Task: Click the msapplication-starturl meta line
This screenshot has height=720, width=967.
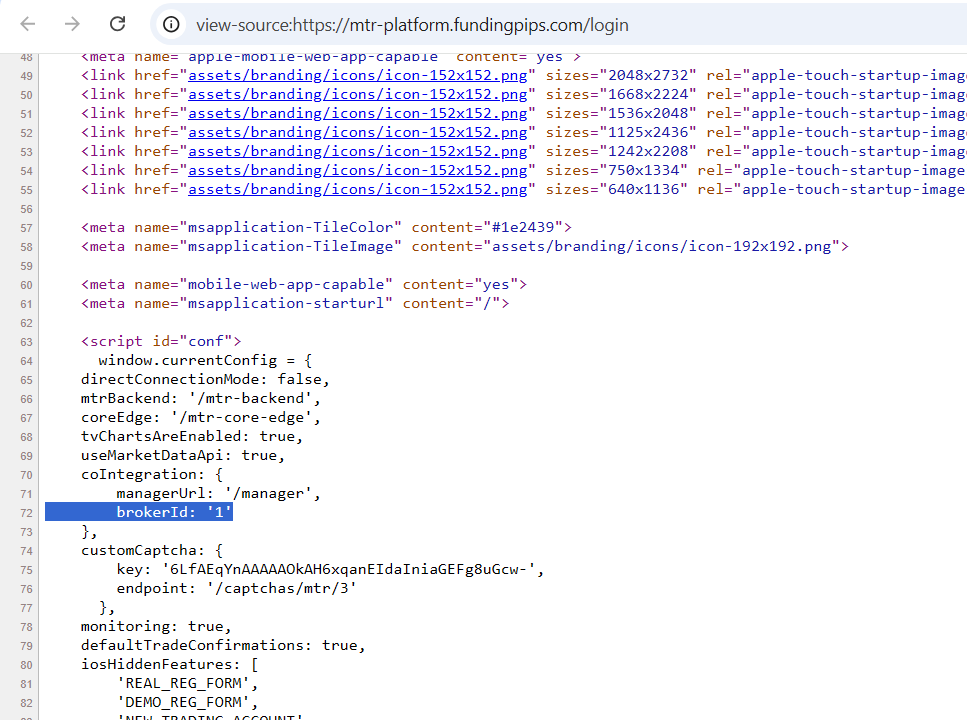Action: [295, 304]
